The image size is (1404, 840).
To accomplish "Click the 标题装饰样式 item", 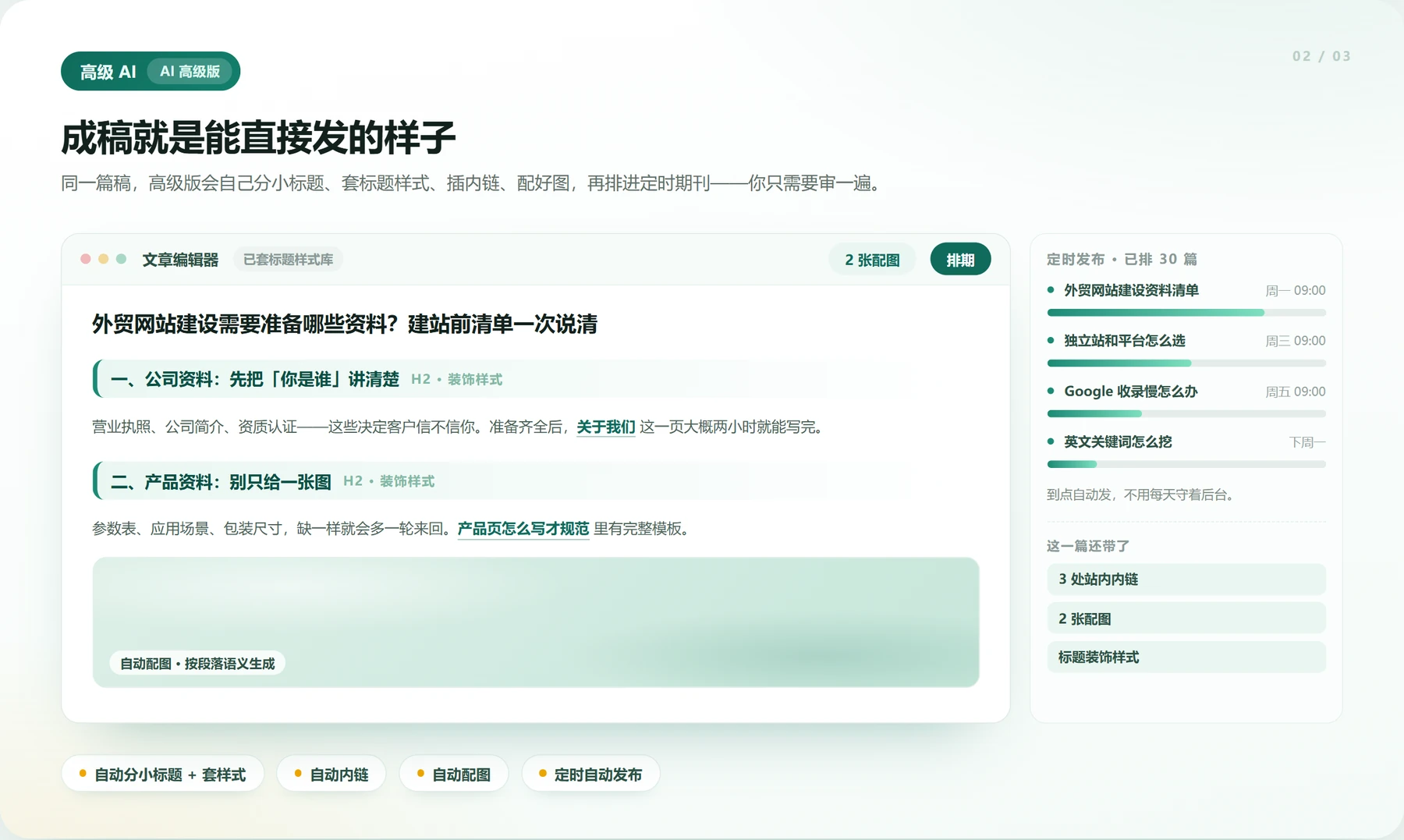I will click(x=1186, y=657).
